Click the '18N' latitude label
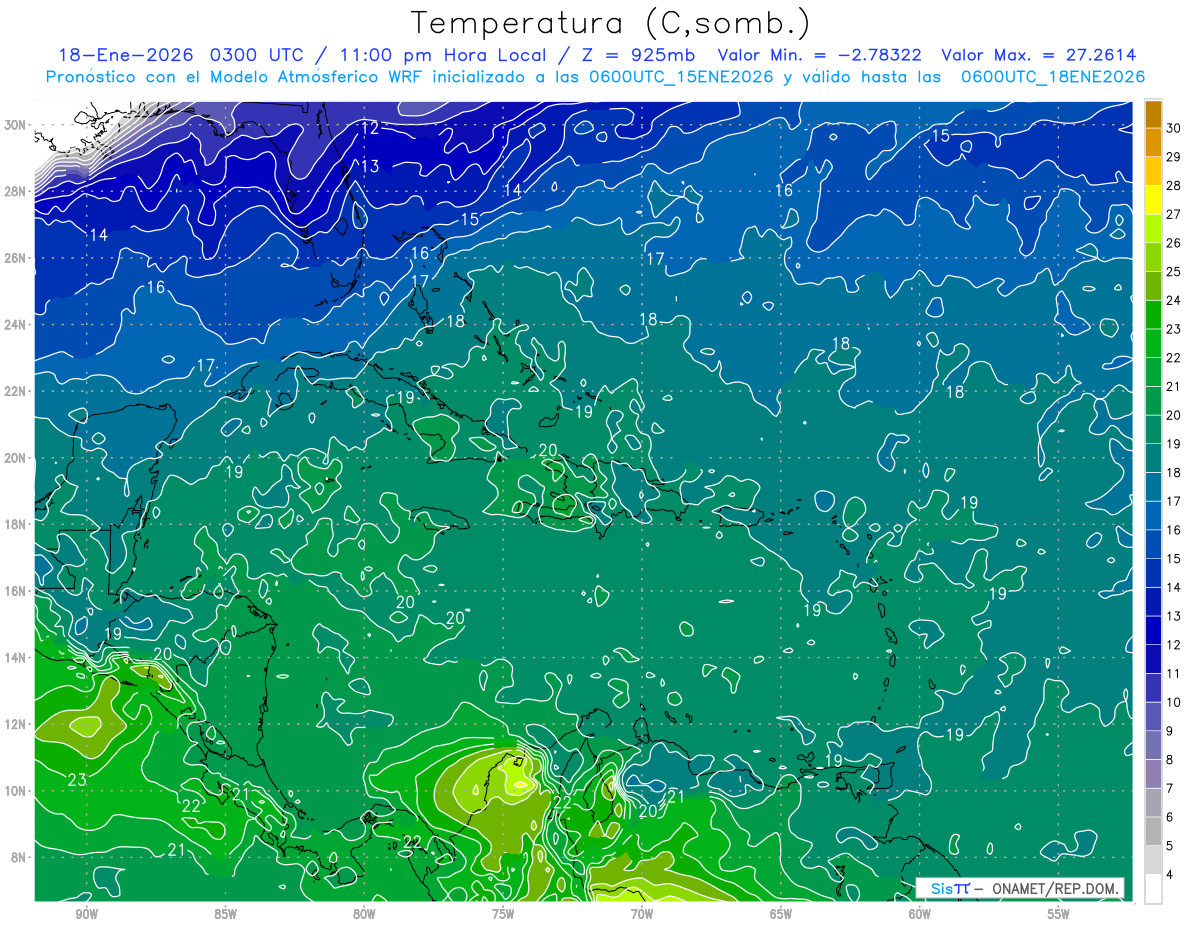This screenshot has height=927, width=1200. pyautogui.click(x=17, y=524)
